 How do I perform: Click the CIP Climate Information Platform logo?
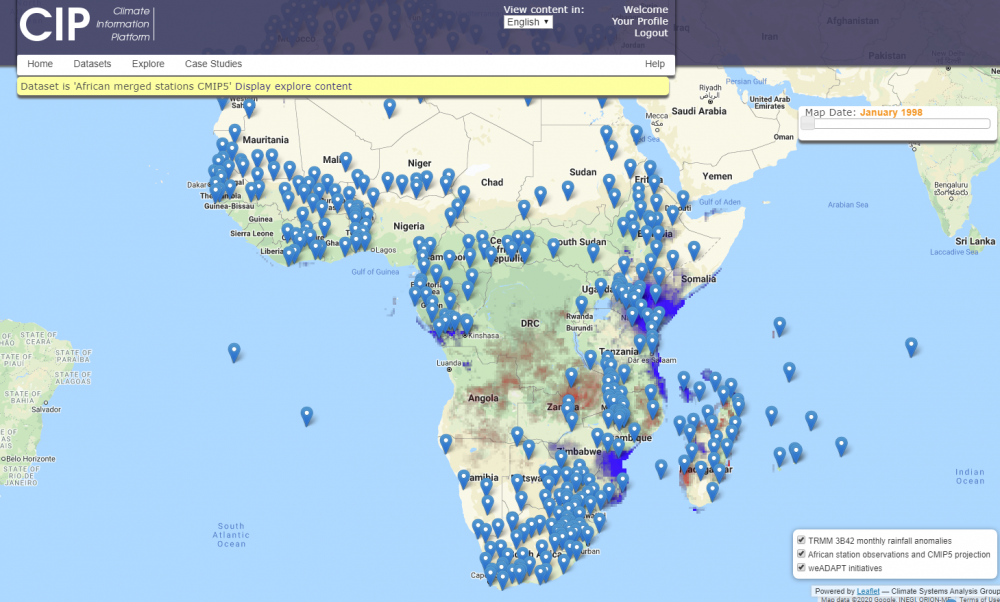click(x=87, y=24)
